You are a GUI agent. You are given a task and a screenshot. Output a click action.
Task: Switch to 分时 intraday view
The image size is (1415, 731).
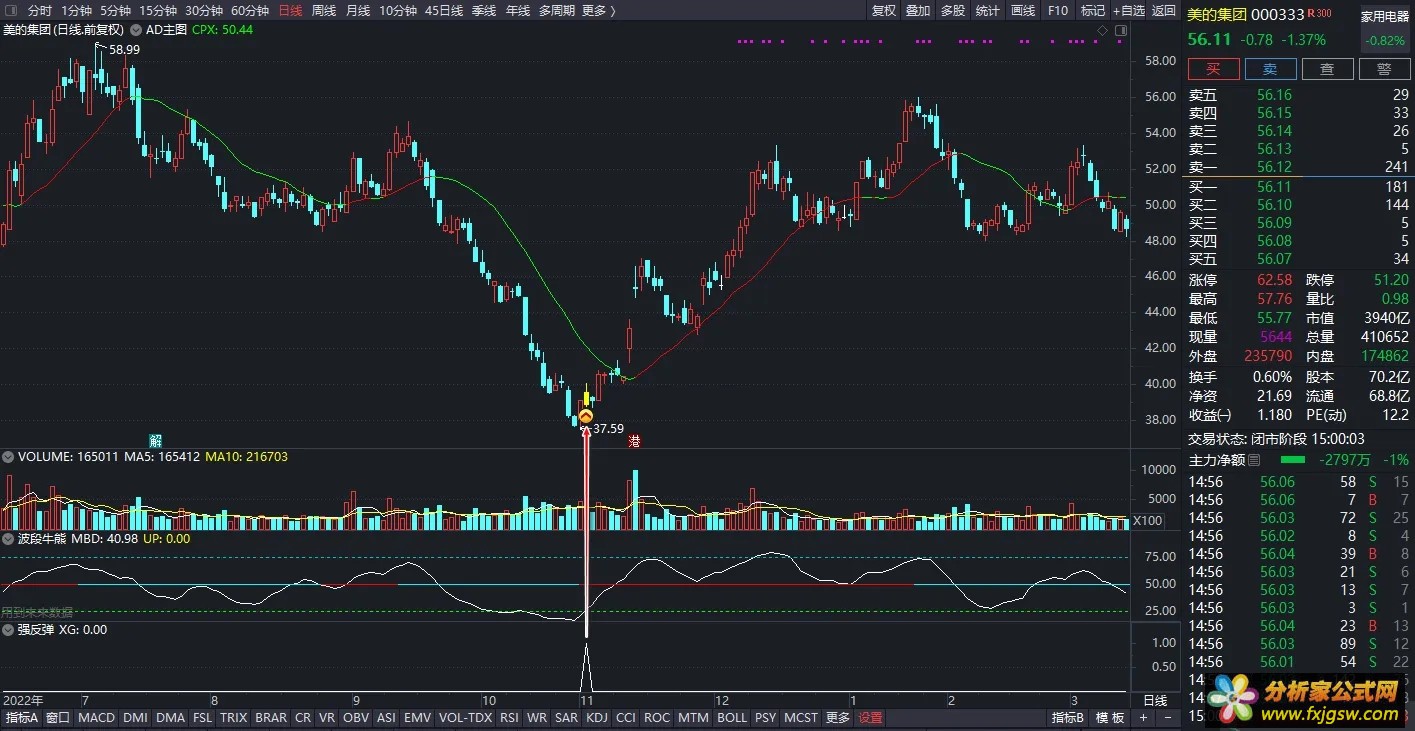(x=39, y=10)
